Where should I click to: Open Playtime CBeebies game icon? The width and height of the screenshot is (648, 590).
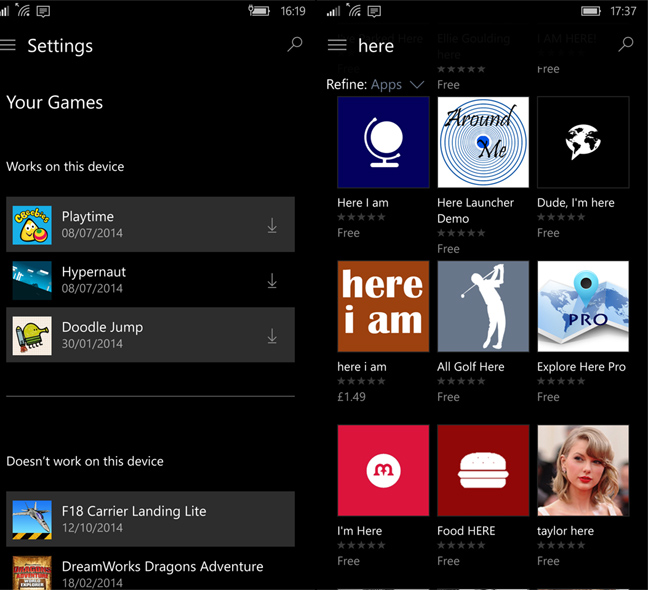pos(32,225)
